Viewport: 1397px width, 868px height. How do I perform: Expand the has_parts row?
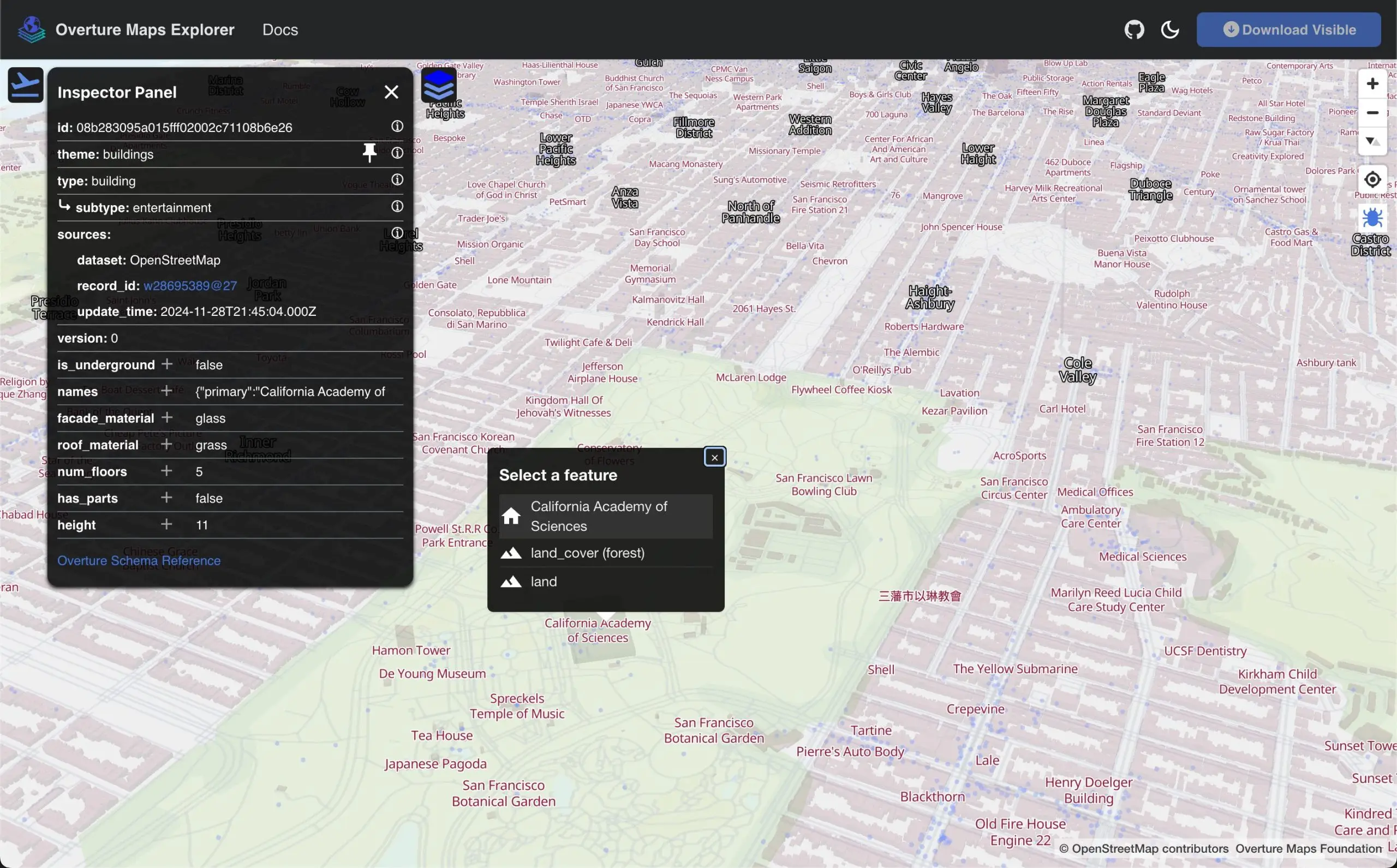pos(166,498)
